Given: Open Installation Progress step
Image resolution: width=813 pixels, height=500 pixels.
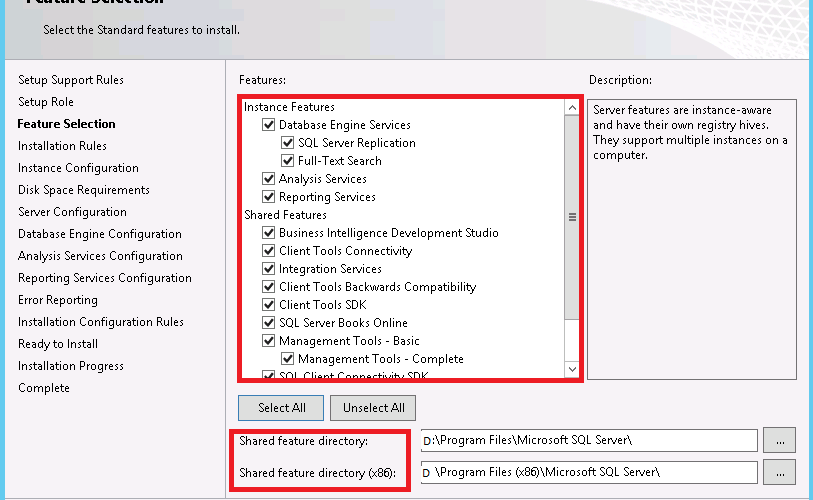Looking at the screenshot, I should 71,366.
